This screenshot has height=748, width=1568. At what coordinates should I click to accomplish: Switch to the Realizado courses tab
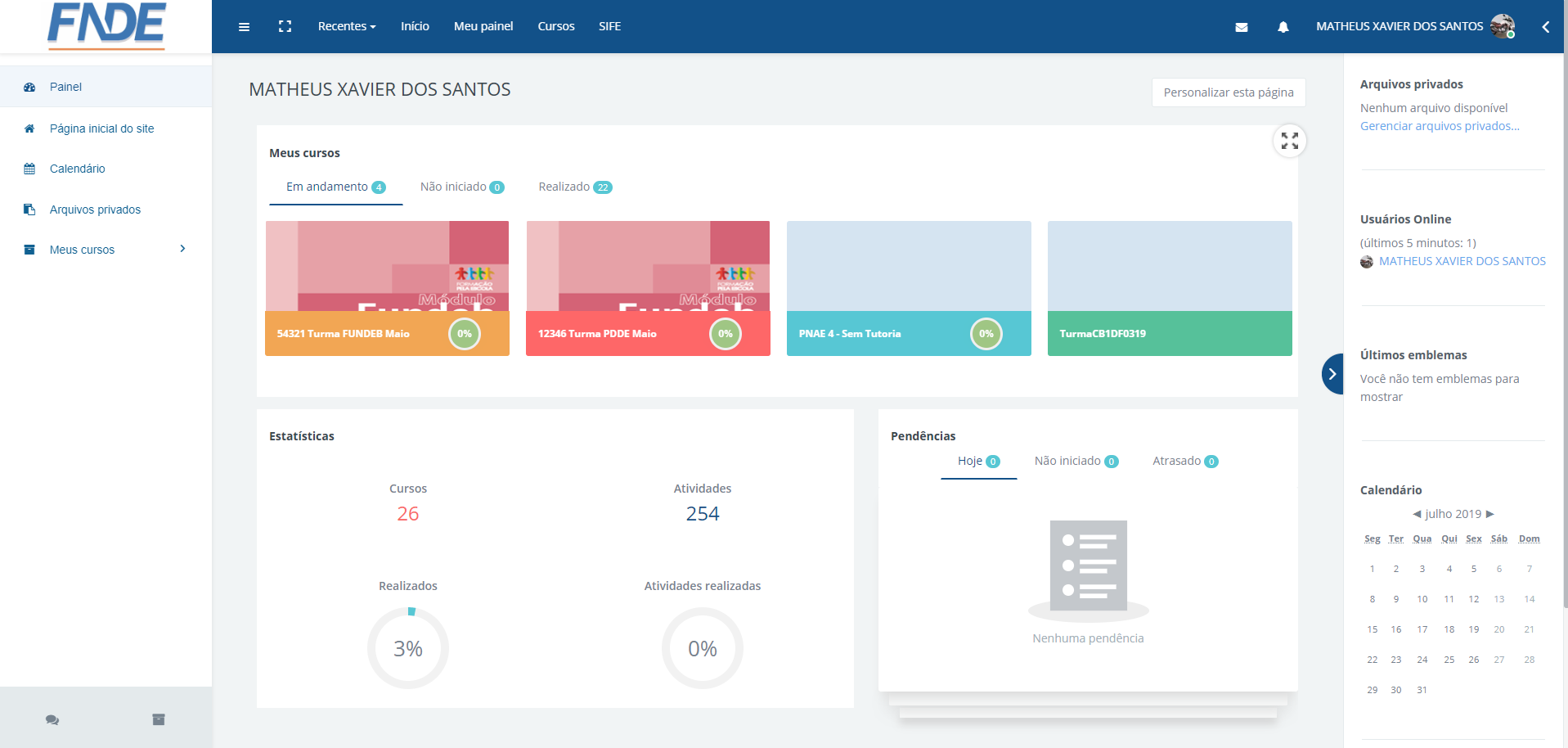coord(574,187)
